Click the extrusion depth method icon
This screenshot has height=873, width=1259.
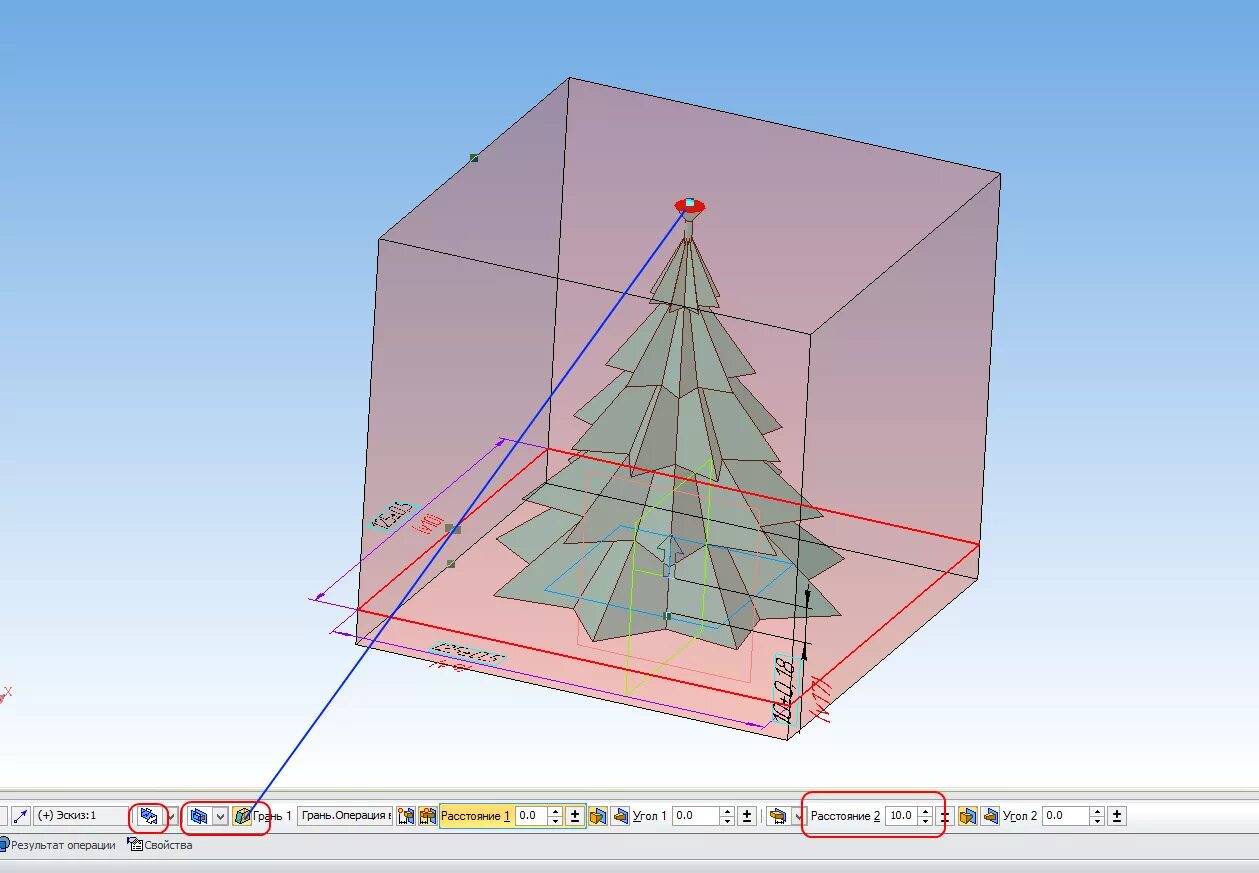[199, 816]
